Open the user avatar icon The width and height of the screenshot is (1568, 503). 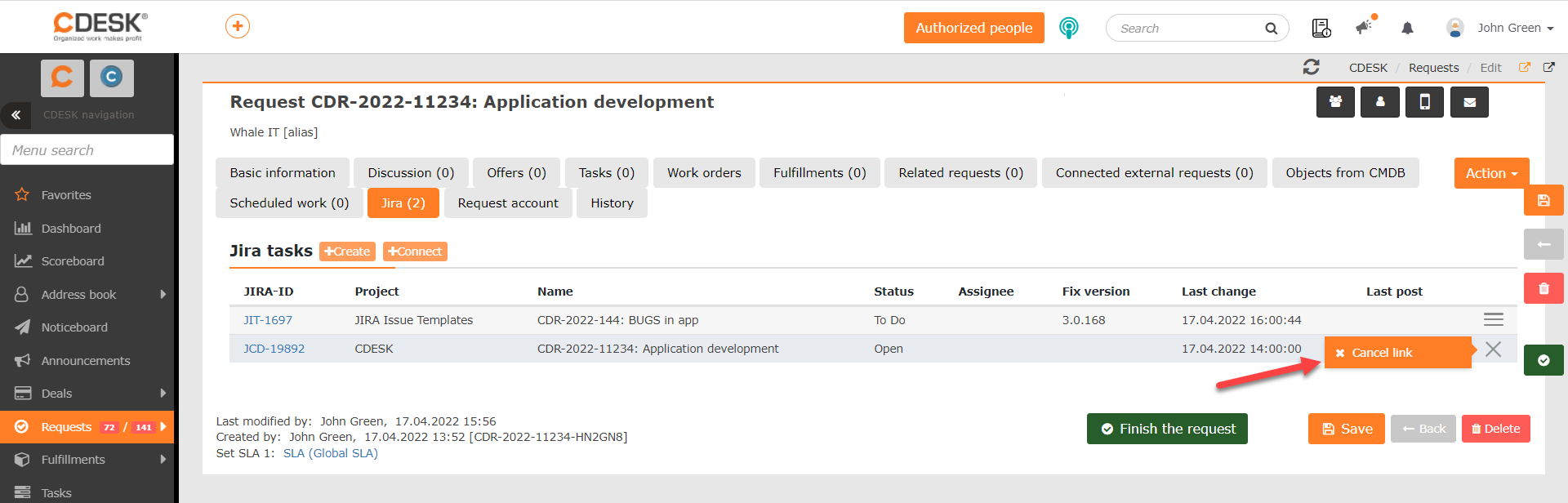[1454, 28]
